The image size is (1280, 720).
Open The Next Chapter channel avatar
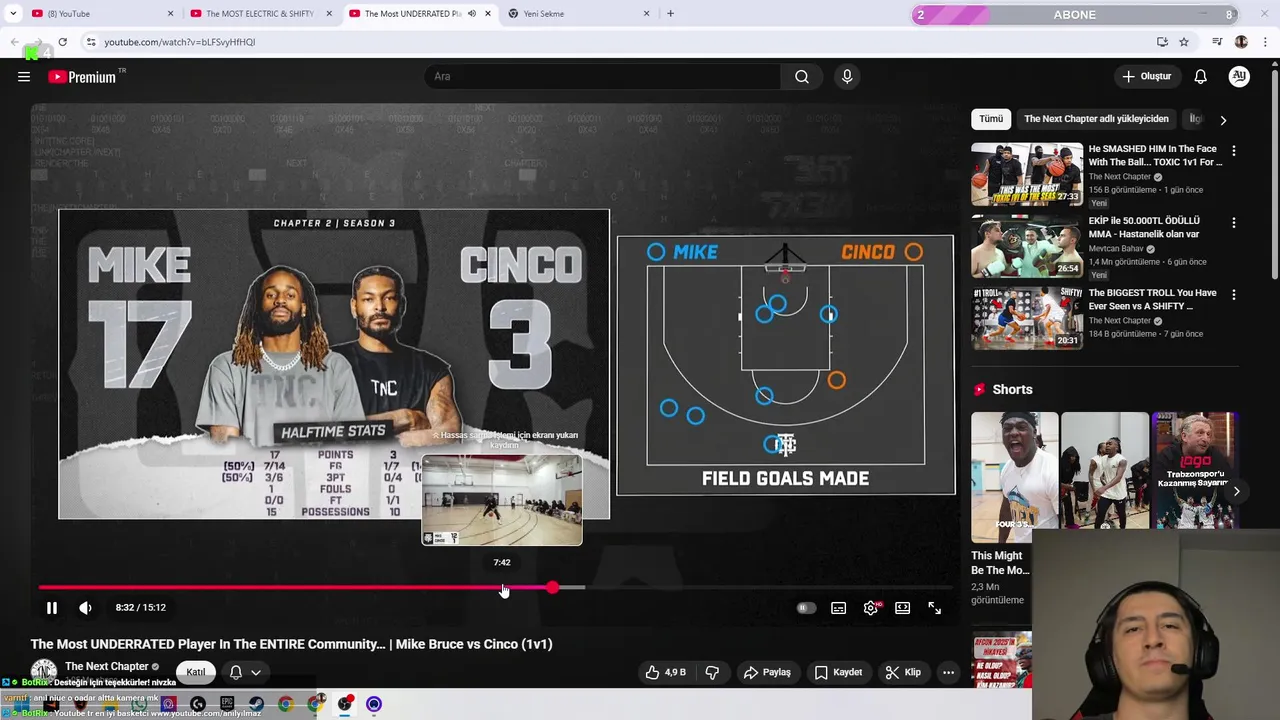(43, 672)
